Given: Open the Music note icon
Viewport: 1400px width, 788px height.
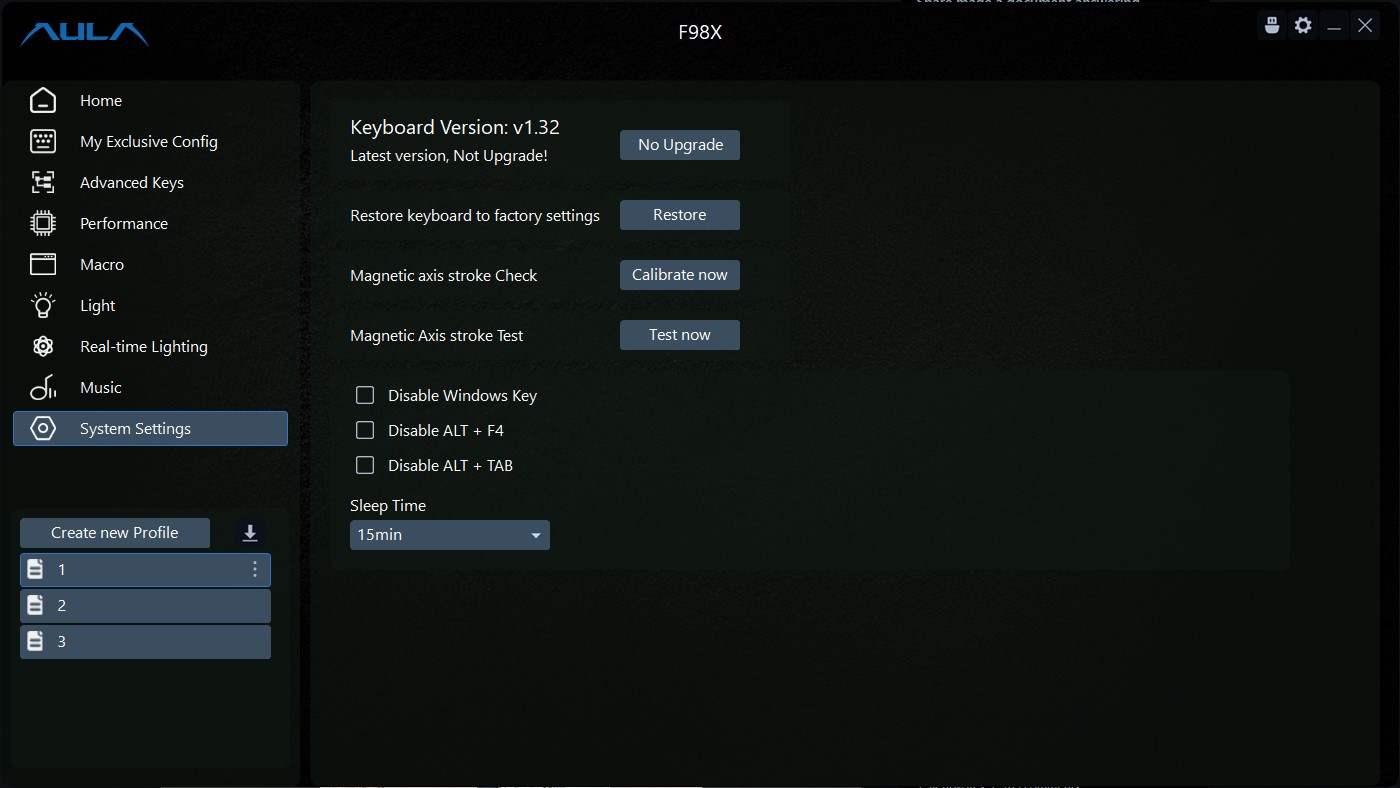Looking at the screenshot, I should click(x=43, y=387).
